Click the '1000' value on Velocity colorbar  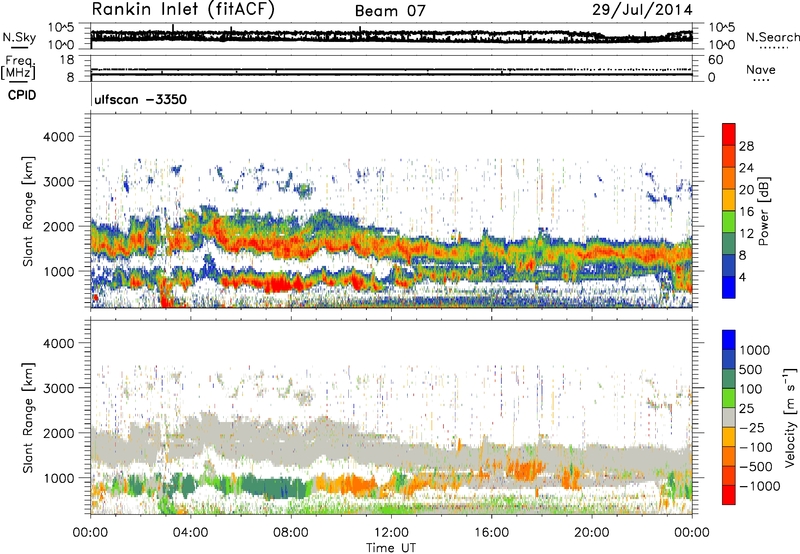click(755, 350)
